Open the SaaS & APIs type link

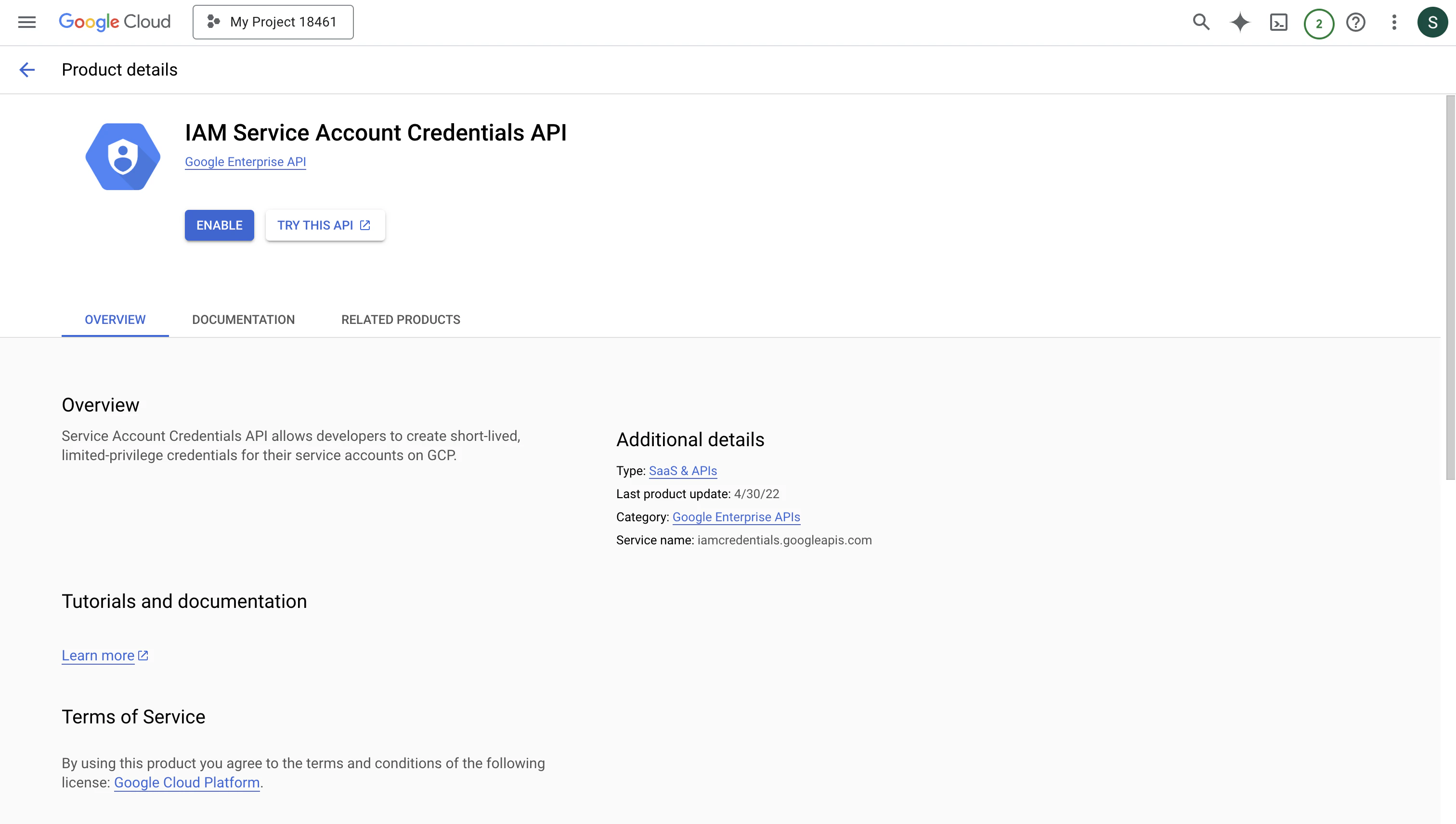click(x=683, y=471)
